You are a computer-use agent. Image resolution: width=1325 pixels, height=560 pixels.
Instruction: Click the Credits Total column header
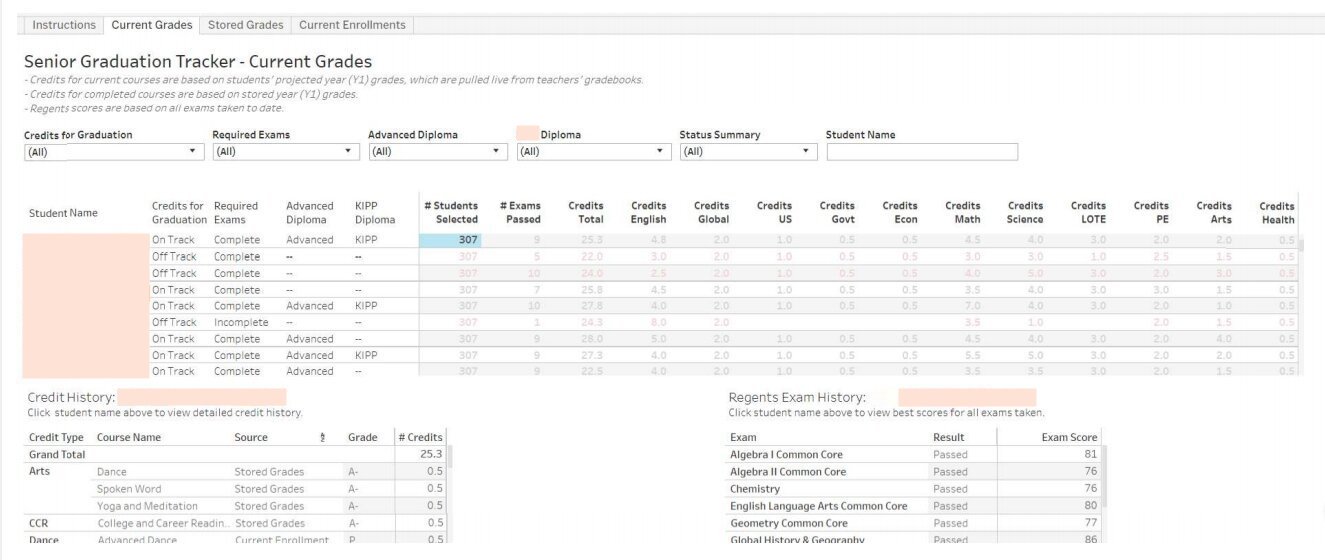pyautogui.click(x=586, y=213)
